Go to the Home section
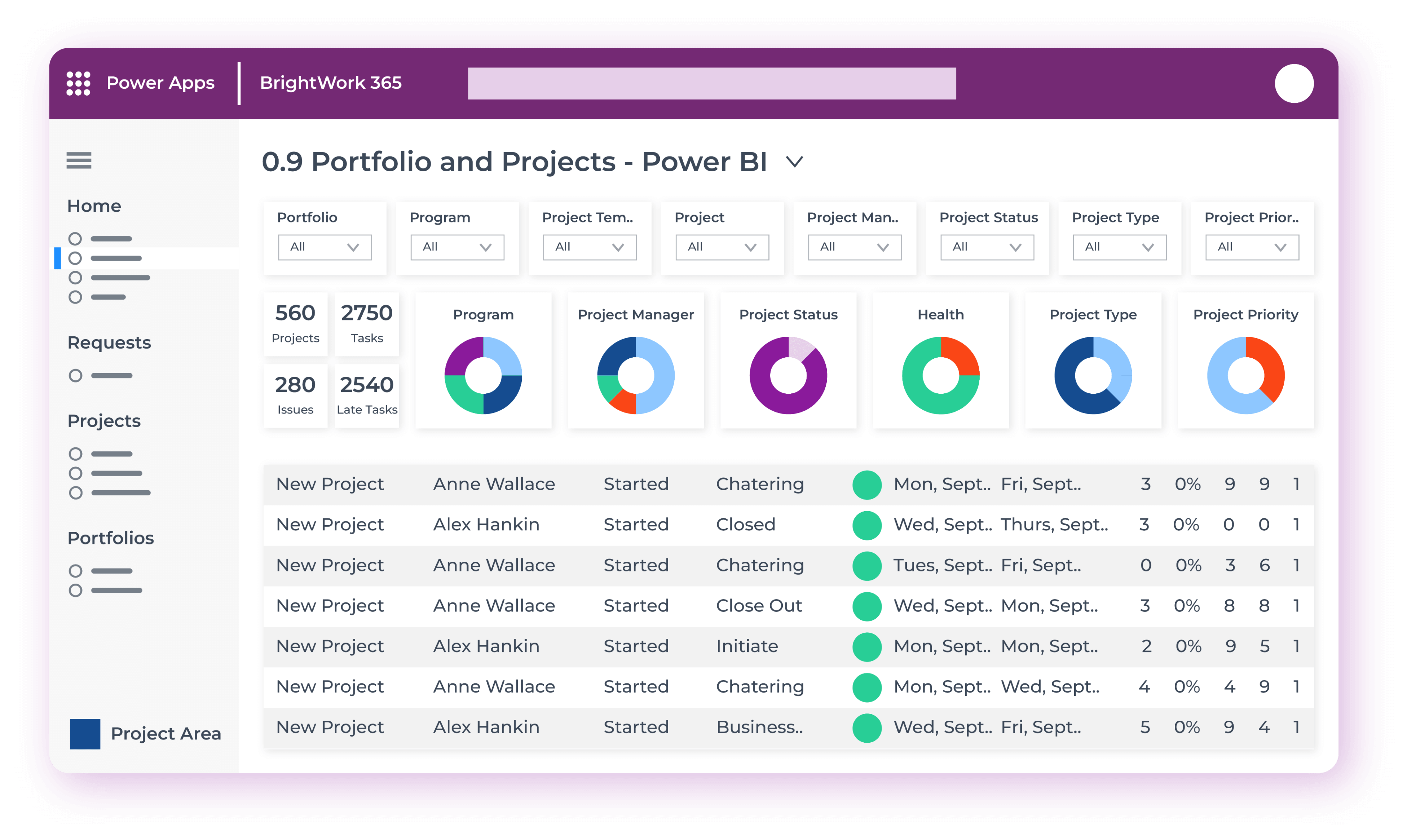Viewport: 1407px width, 840px height. point(94,206)
